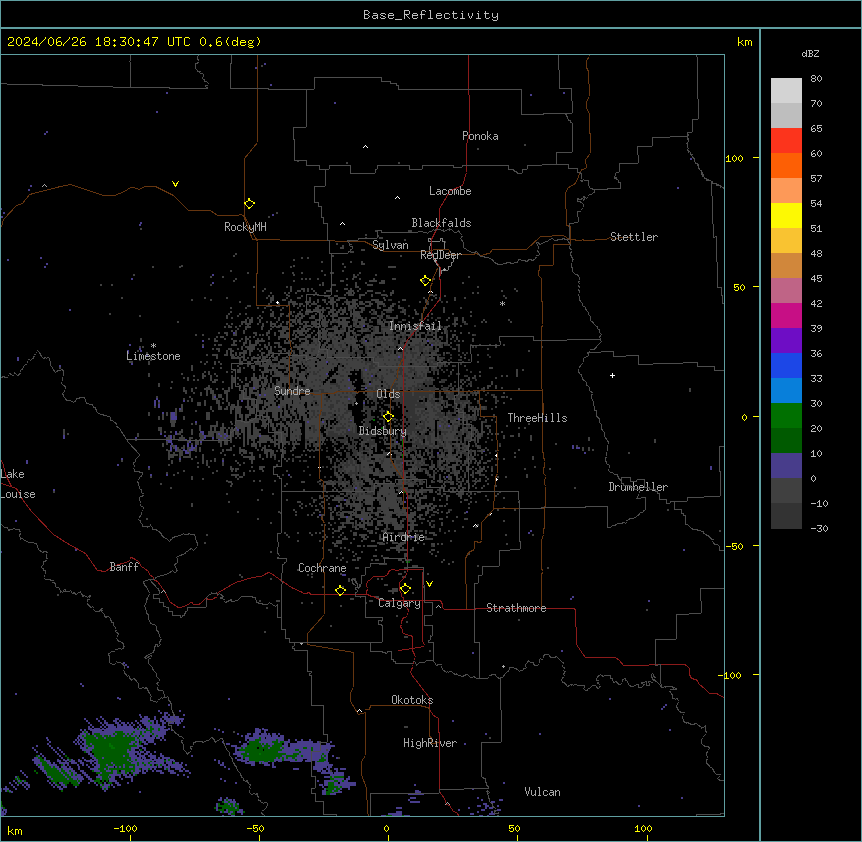Click the yellow diamond marker above the Calgary label
The width and height of the screenshot is (862, 842).
tap(405, 589)
